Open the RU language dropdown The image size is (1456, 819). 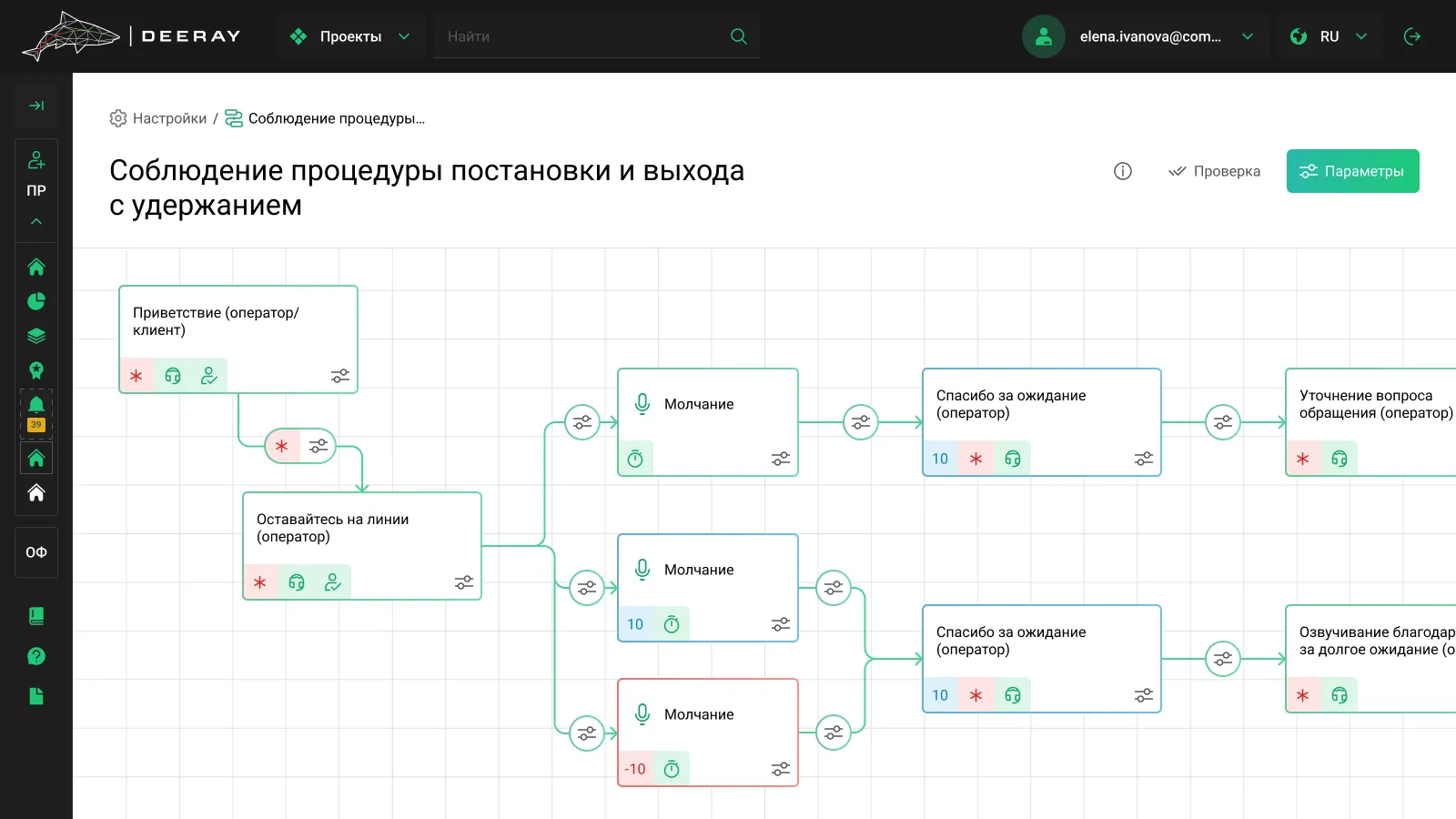point(1329,36)
